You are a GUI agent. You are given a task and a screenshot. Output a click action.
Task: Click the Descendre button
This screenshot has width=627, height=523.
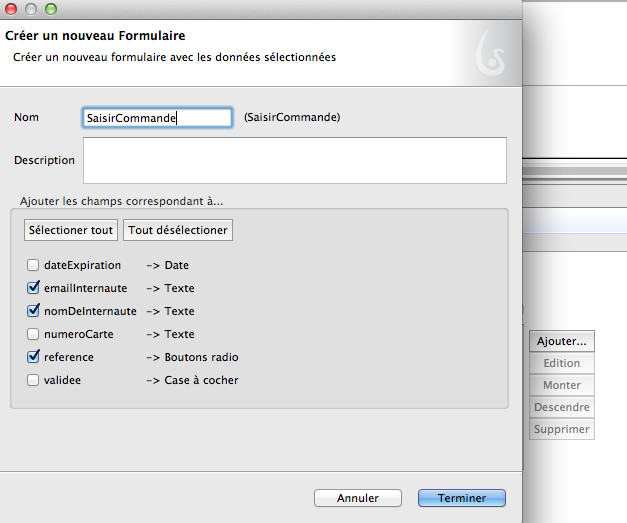point(561,408)
